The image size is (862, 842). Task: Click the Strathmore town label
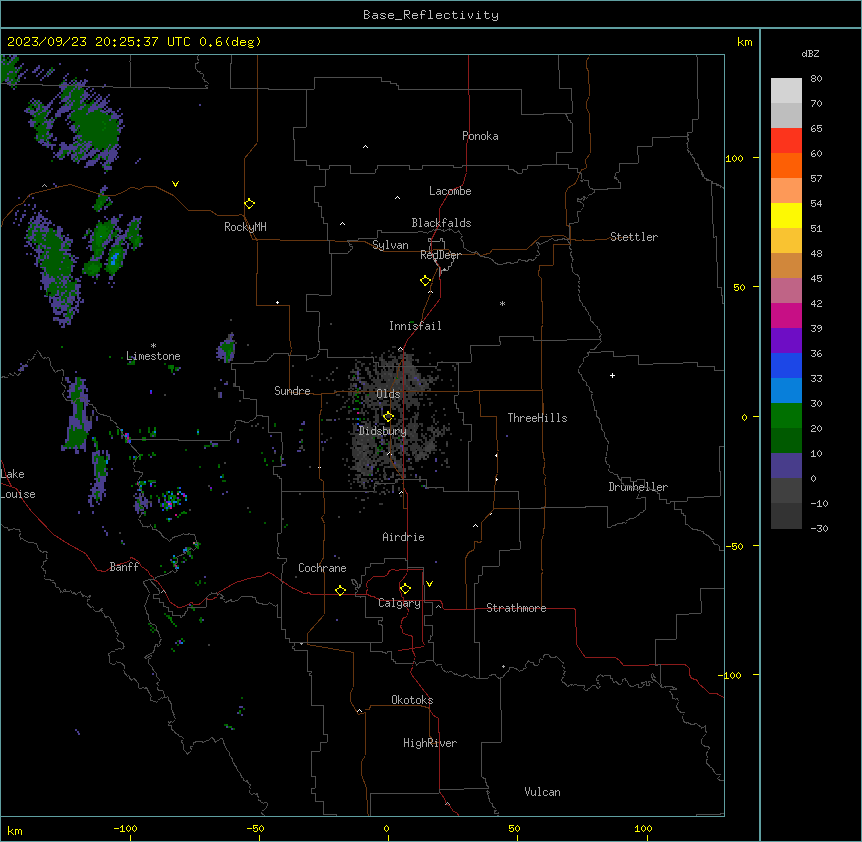[x=516, y=608]
